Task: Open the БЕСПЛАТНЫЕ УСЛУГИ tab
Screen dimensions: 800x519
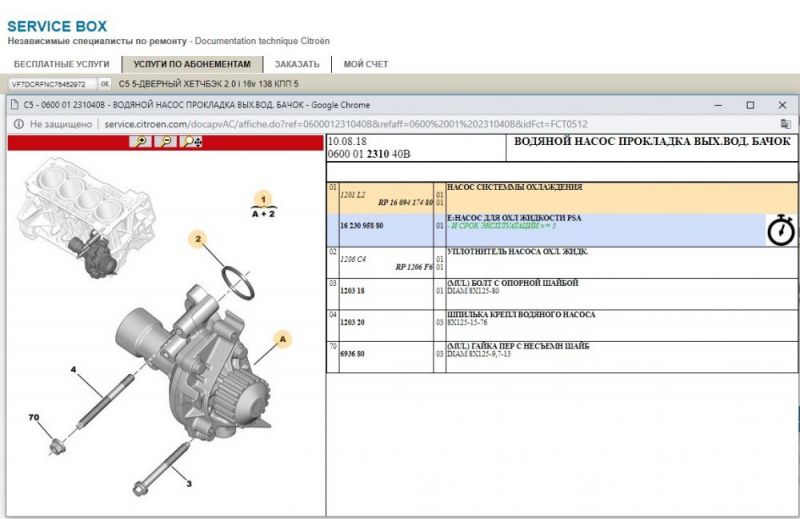Action: (60, 64)
